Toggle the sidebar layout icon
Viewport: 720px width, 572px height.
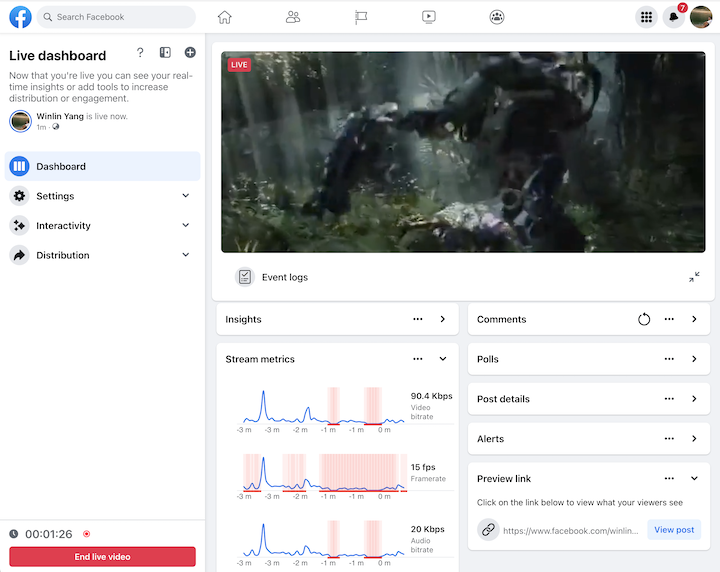coord(165,52)
